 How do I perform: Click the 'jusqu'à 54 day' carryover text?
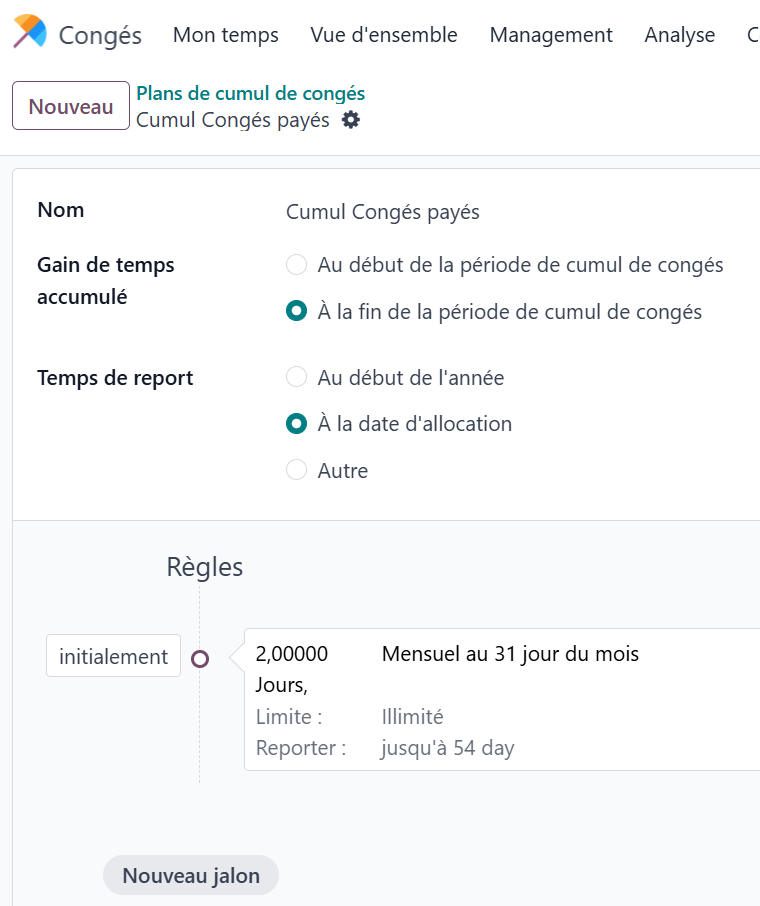pos(447,748)
